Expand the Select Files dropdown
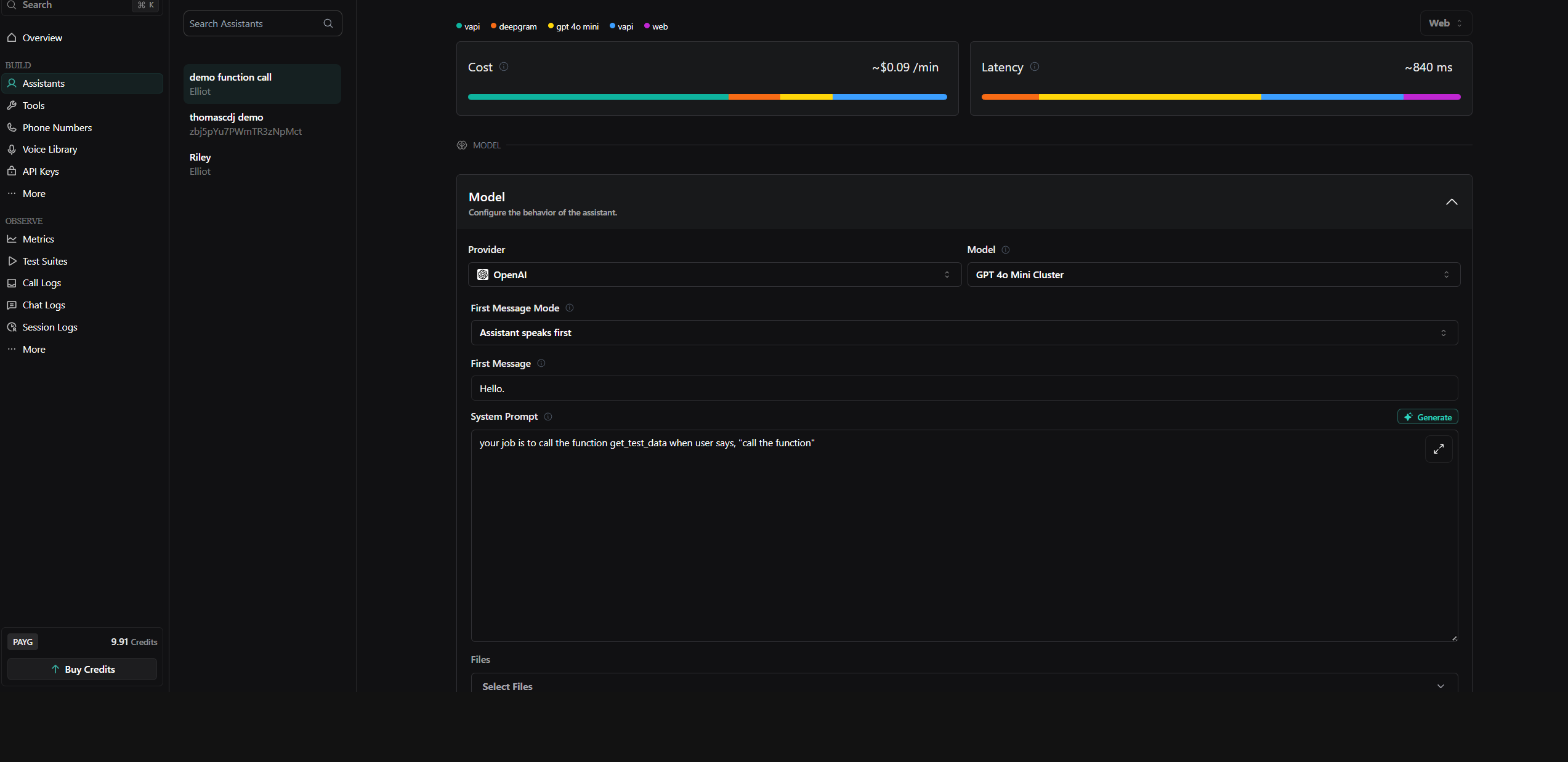This screenshot has width=1568, height=762. point(964,686)
